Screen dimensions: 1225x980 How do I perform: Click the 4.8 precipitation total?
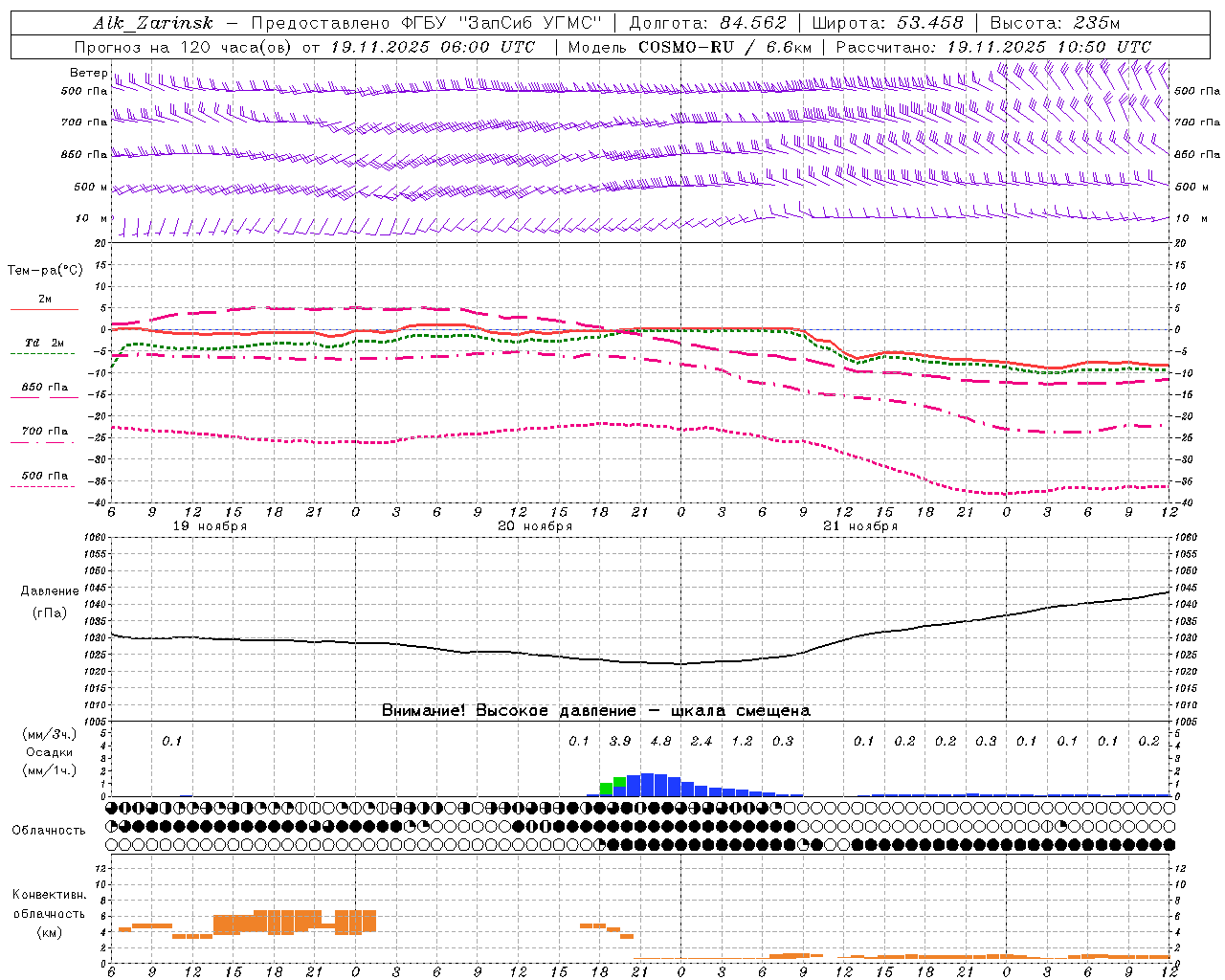[x=660, y=741]
